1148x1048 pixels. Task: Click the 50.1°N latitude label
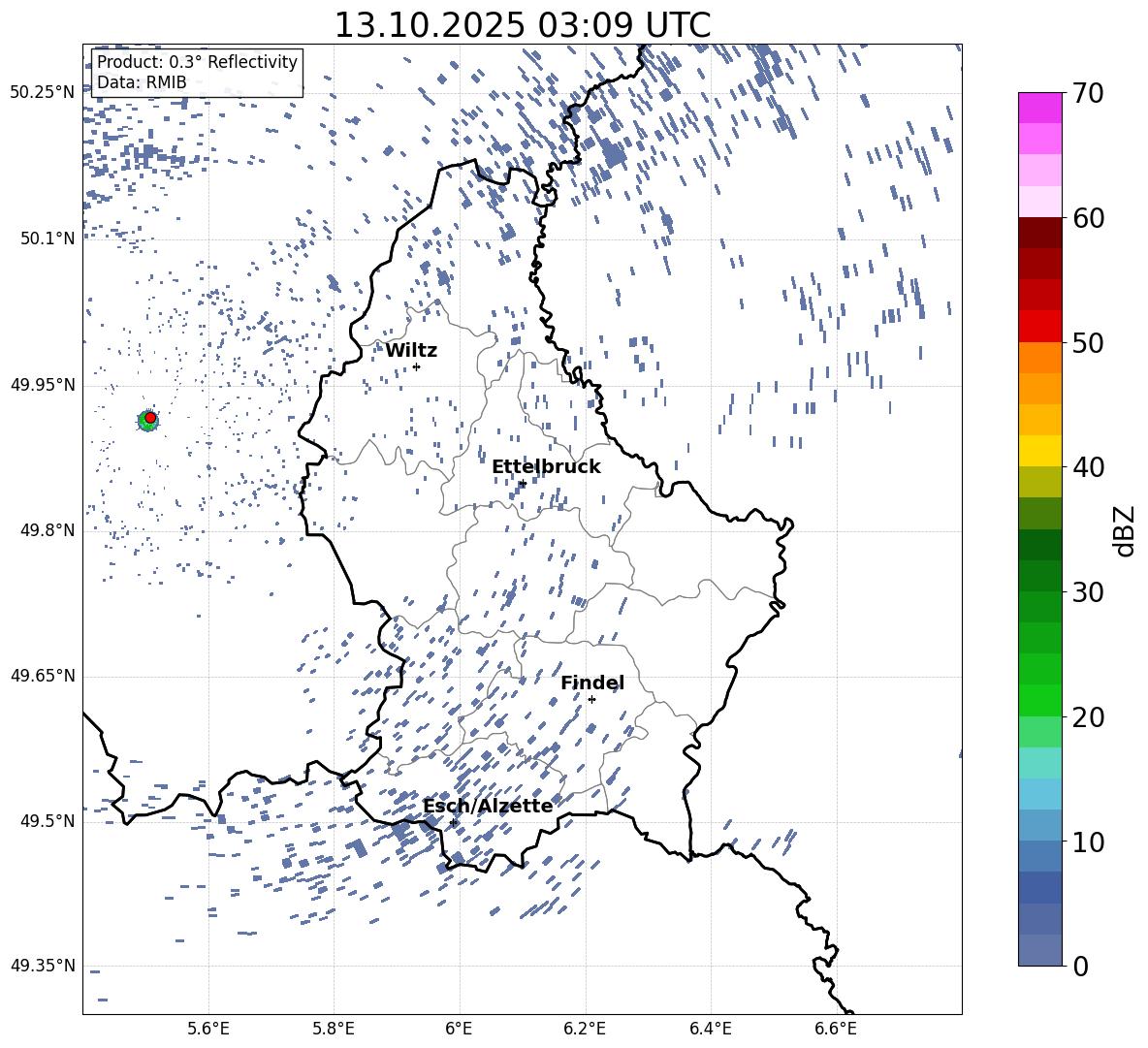pyautogui.click(x=47, y=238)
